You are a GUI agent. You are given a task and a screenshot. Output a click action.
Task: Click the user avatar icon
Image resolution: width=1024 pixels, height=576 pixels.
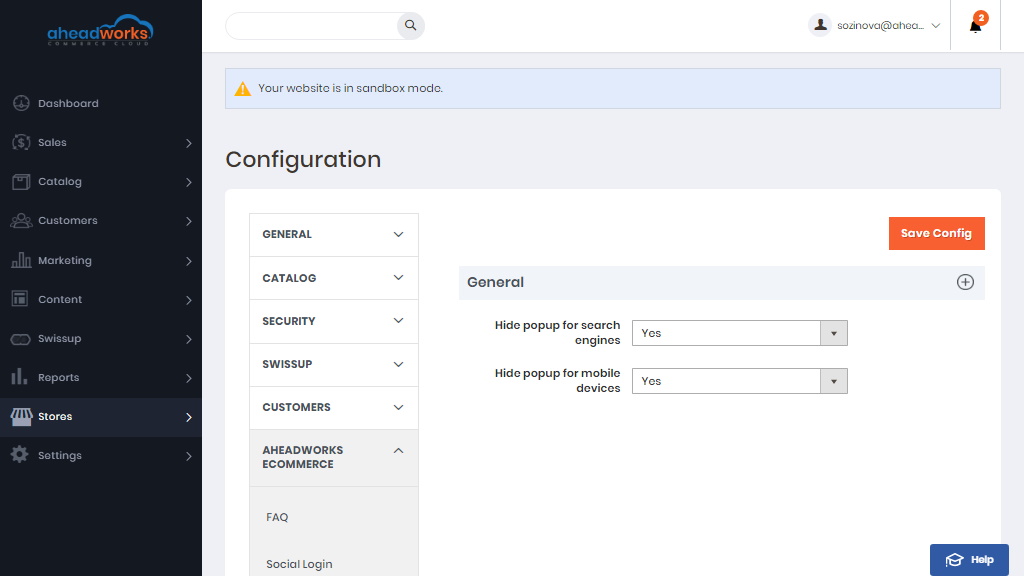pos(820,25)
